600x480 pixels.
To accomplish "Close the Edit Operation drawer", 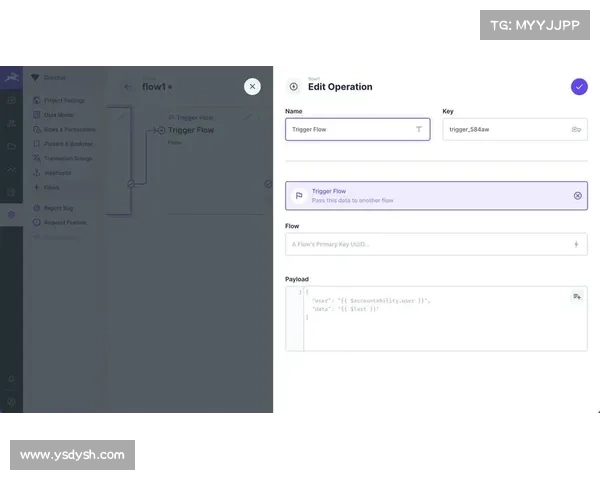I will (252, 87).
